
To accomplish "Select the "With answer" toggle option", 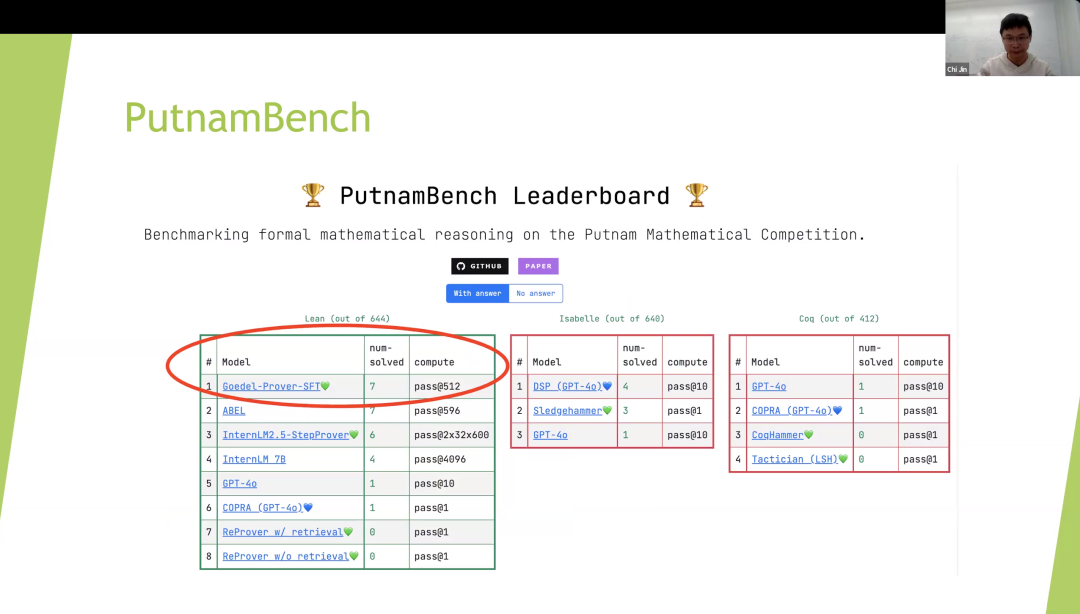I will [x=476, y=293].
